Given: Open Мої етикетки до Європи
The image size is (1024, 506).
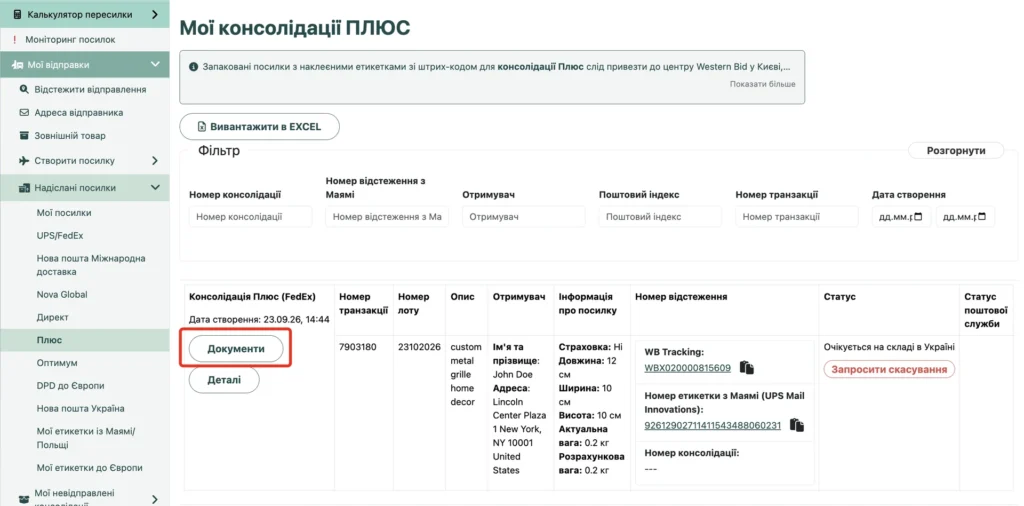Looking at the screenshot, I should pos(89,468).
